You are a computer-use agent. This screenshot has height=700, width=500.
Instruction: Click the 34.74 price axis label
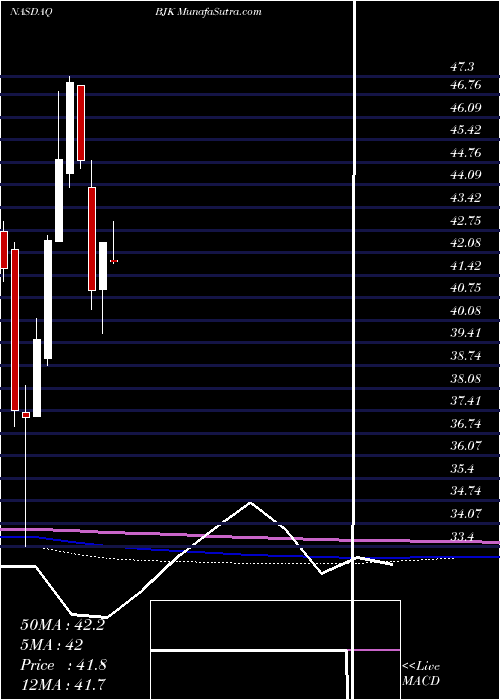coord(465,491)
